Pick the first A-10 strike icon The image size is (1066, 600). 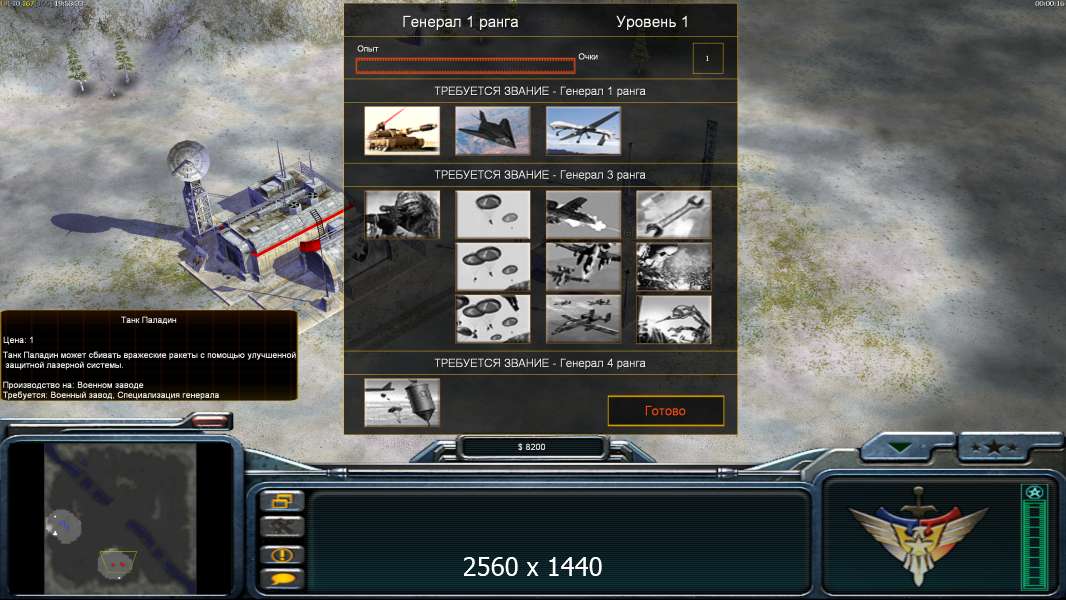pyautogui.click(x=583, y=215)
